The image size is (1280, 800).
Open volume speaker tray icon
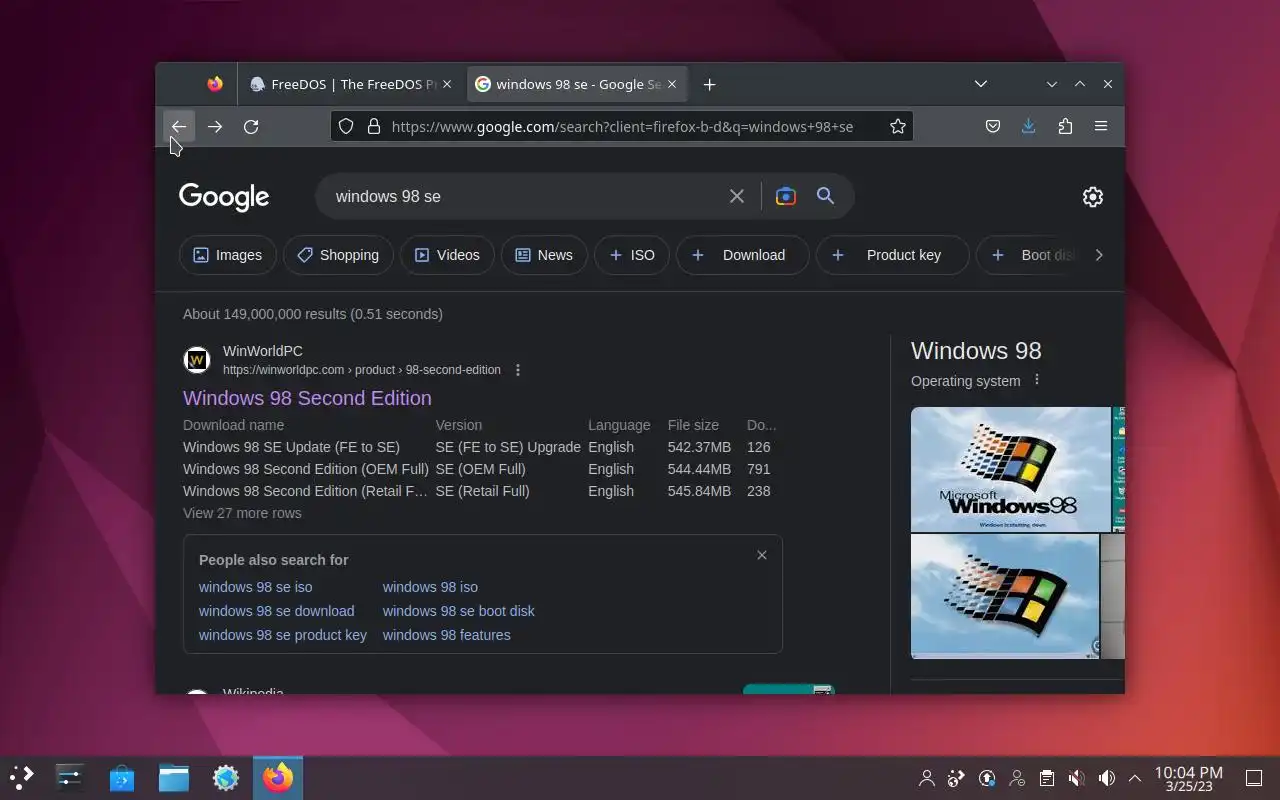(1107, 778)
